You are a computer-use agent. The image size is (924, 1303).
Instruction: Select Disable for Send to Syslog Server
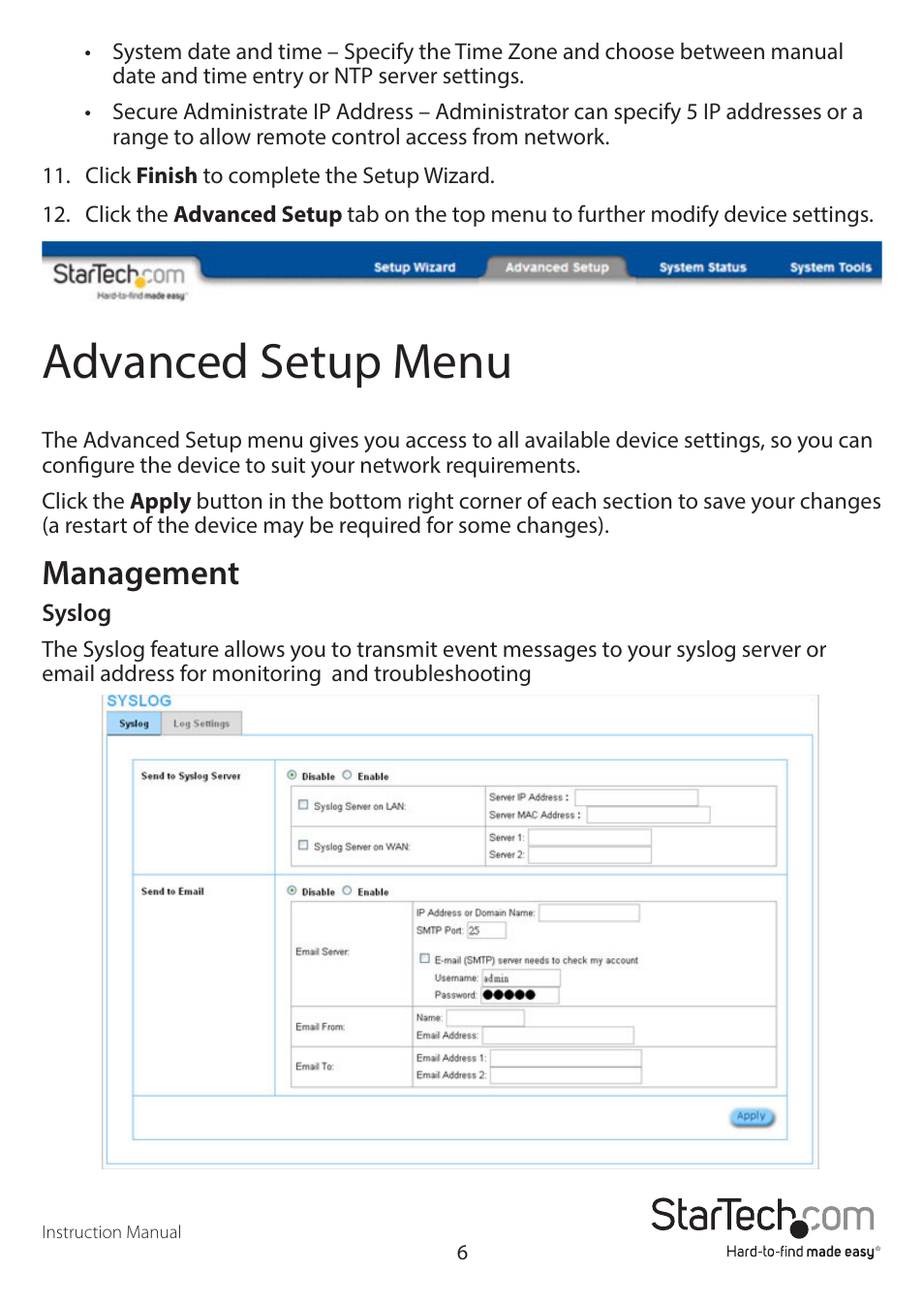292,775
